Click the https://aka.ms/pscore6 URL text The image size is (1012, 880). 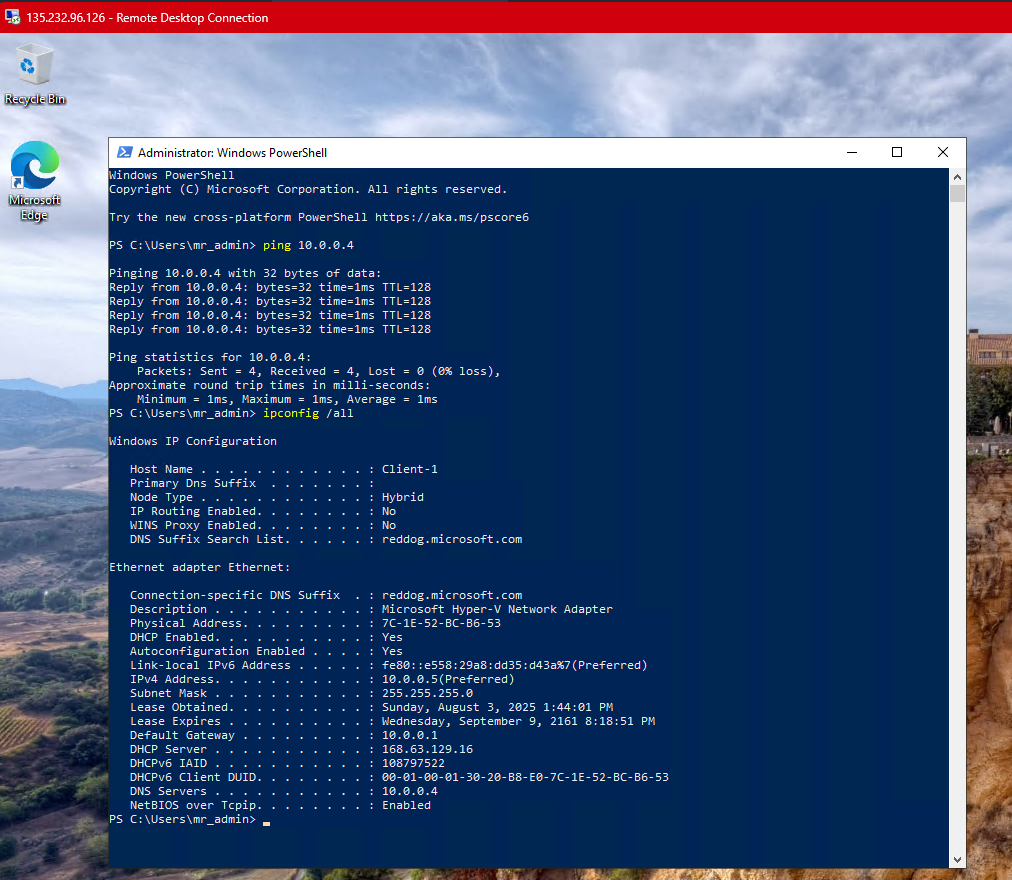452,218
